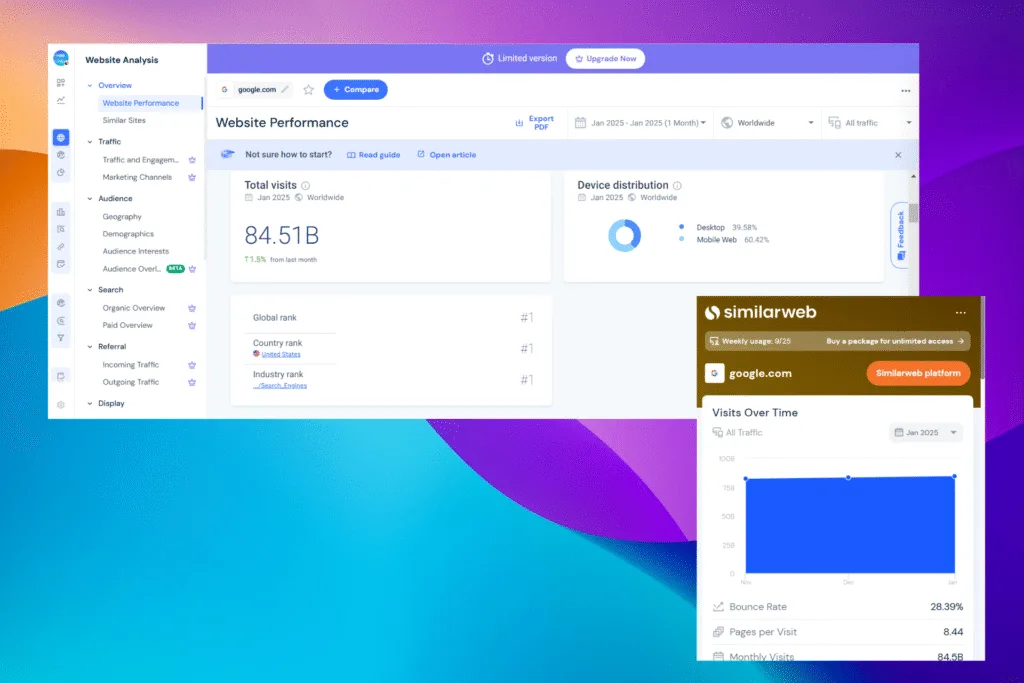This screenshot has width=1024, height=683.
Task: Collapse the Search section chevron
Action: (90, 290)
